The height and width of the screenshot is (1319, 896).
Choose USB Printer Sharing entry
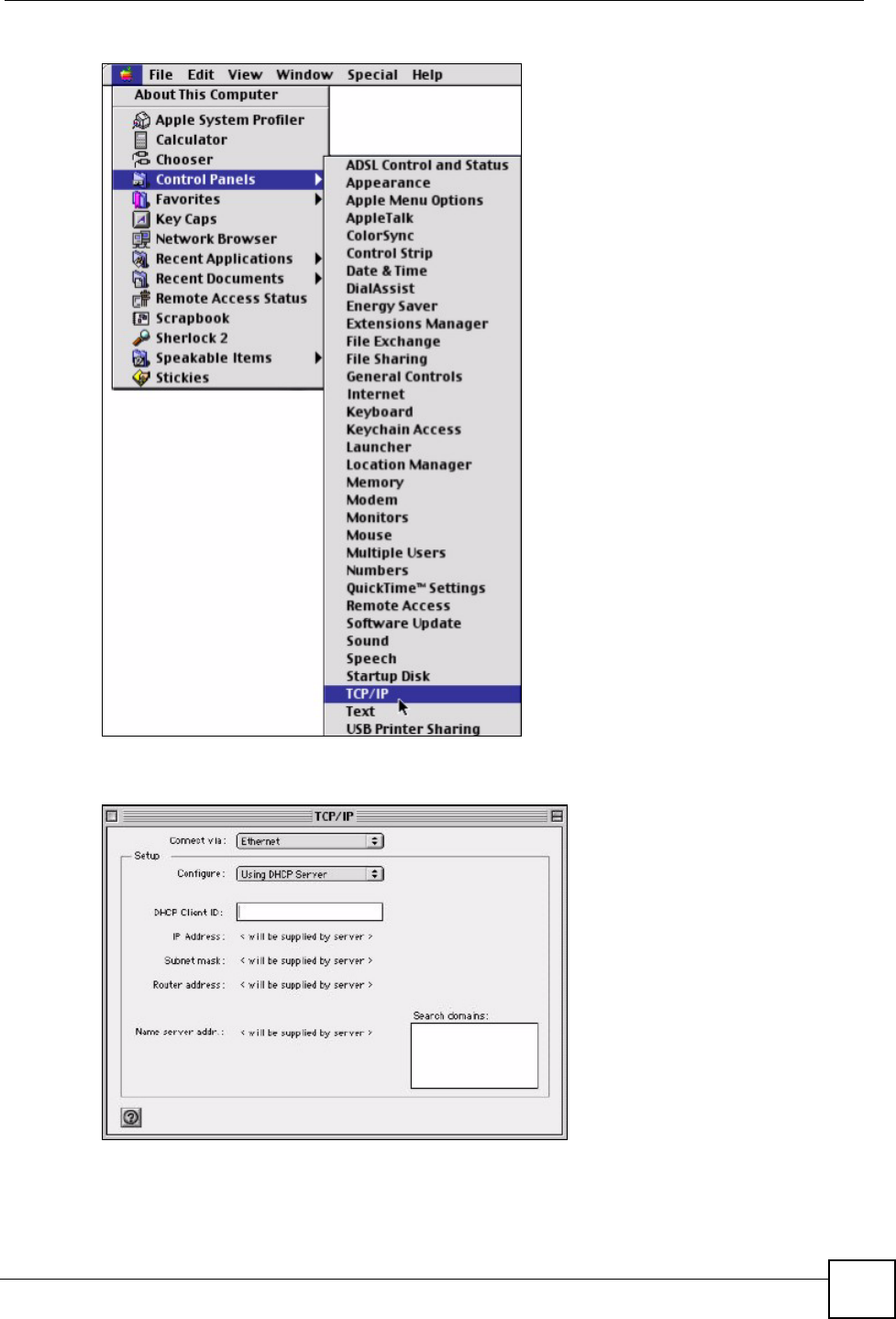413,729
